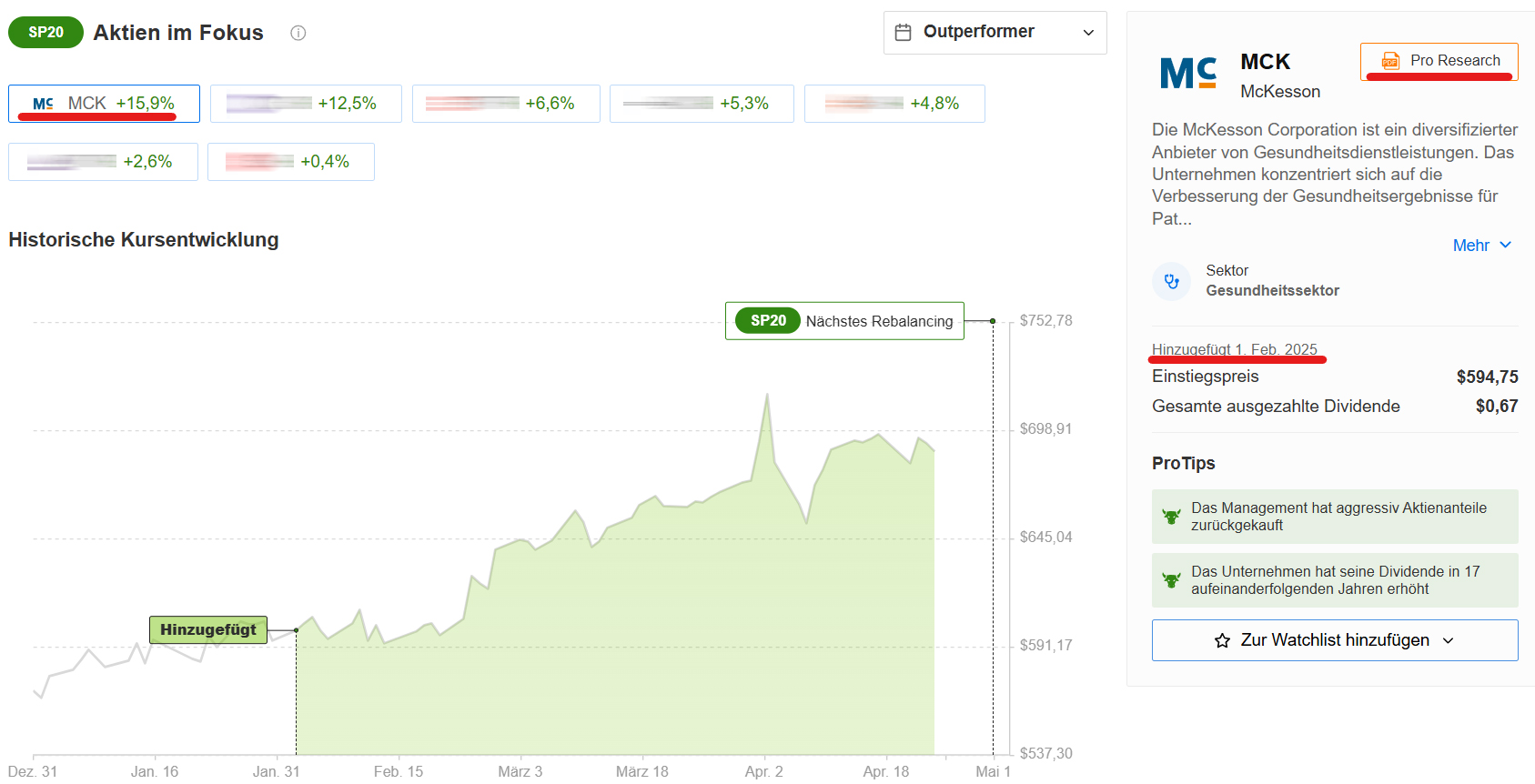Image resolution: width=1535 pixels, height=784 pixels.
Task: Click calendar icon in Outperformer selector
Action: pos(903,33)
